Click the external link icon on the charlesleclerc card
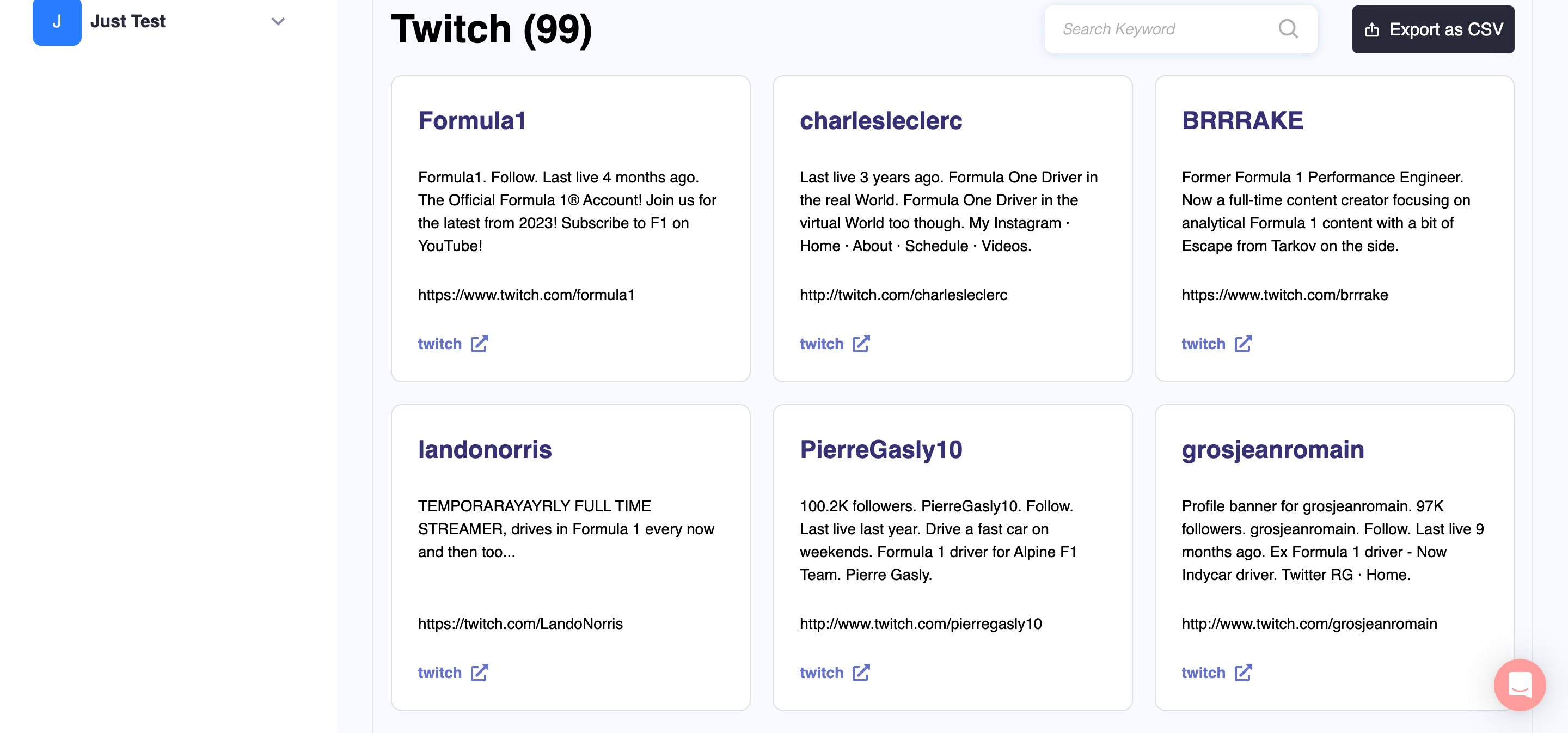Image resolution: width=1568 pixels, height=733 pixels. 861,344
